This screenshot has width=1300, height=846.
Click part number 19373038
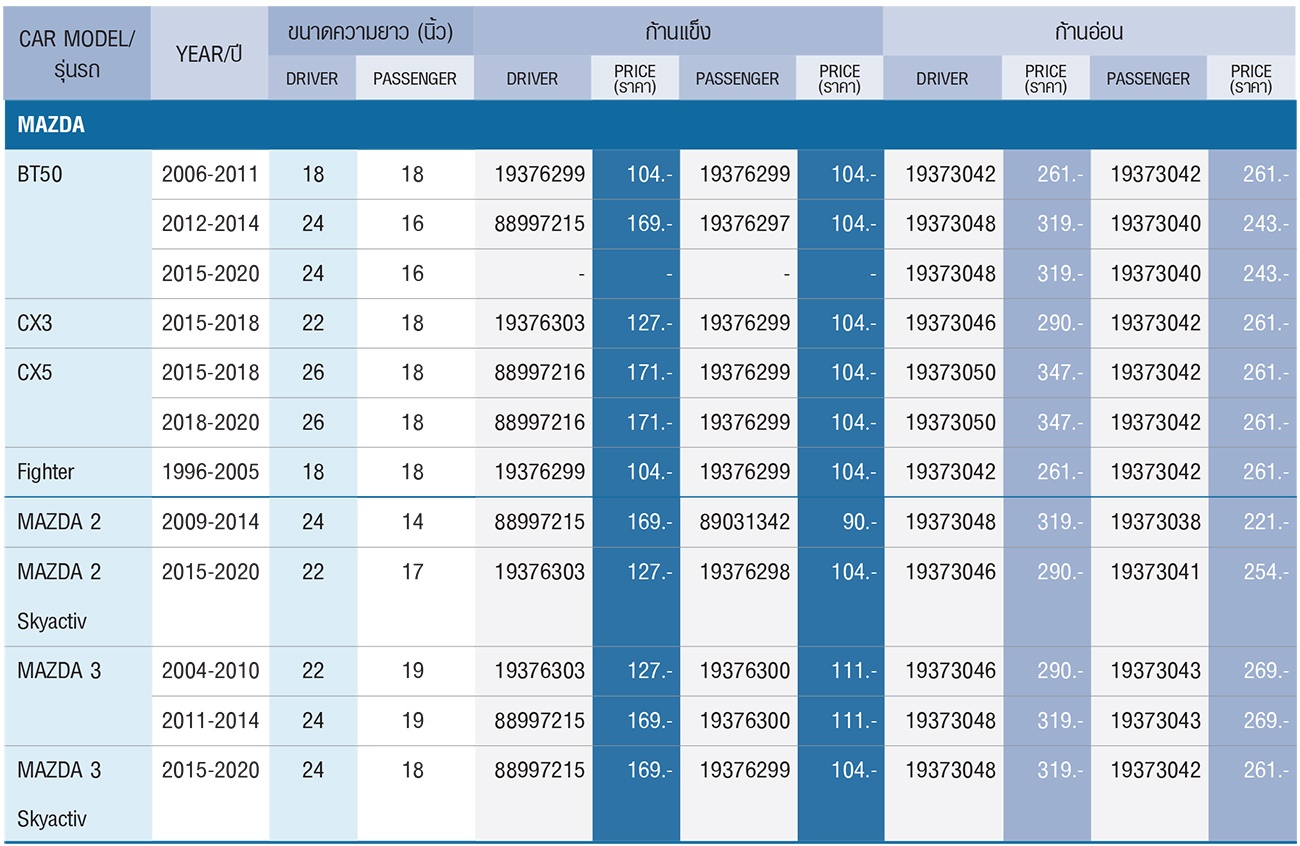pyautogui.click(x=1155, y=522)
